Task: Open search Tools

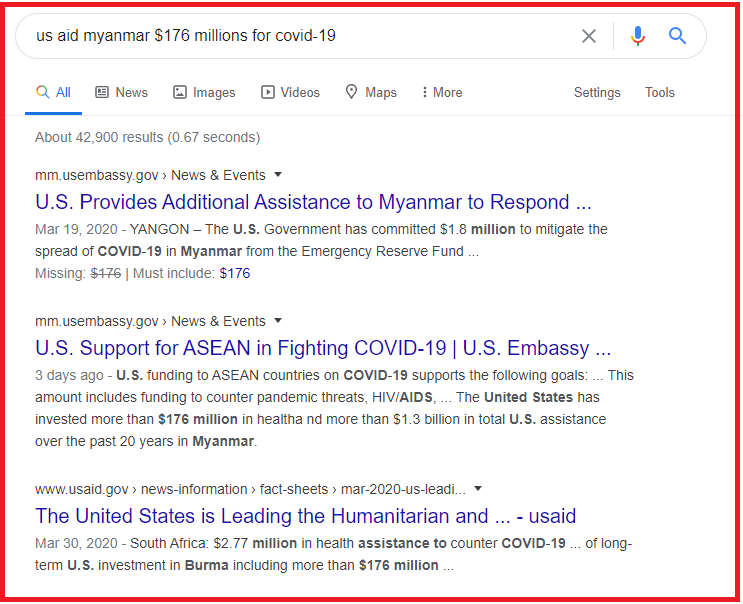Action: pyautogui.click(x=660, y=92)
